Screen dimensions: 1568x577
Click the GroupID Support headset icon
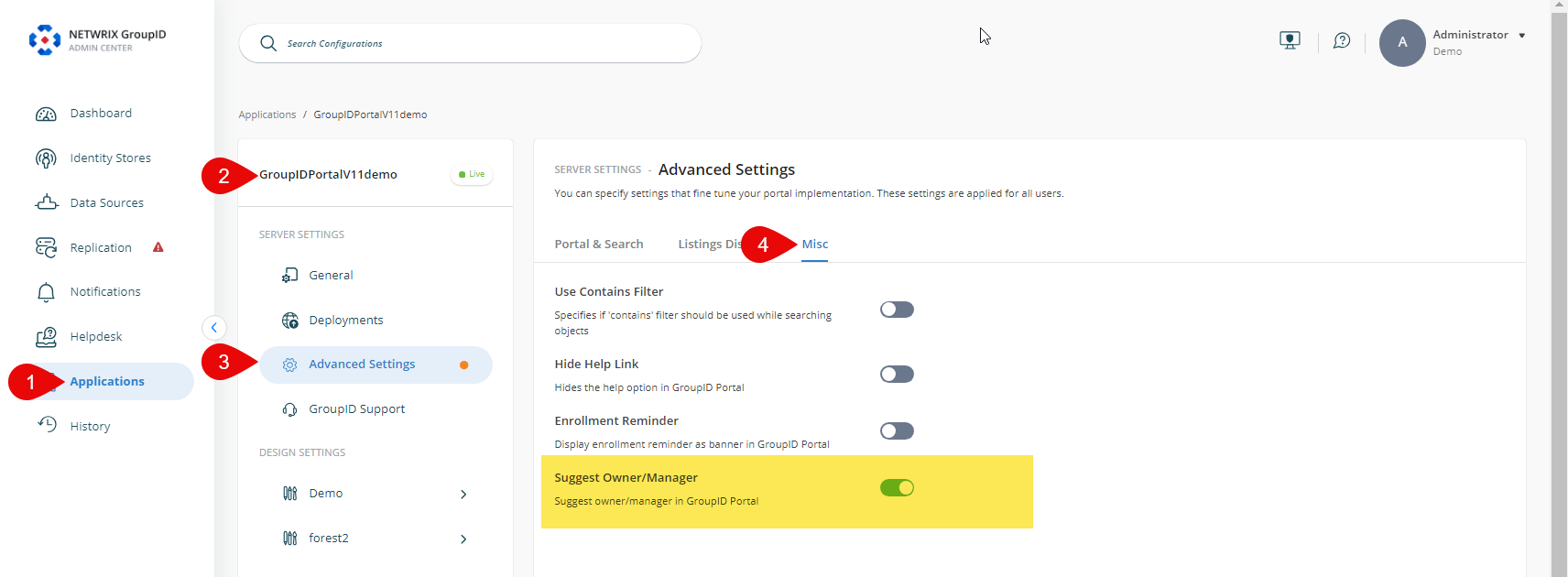pos(289,409)
